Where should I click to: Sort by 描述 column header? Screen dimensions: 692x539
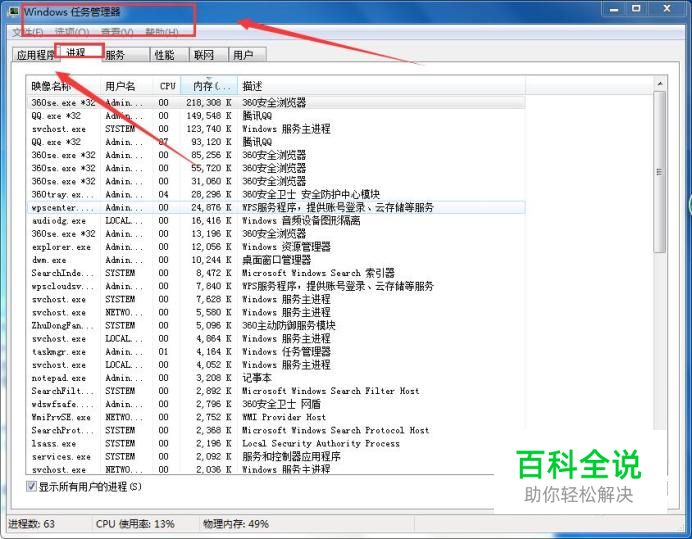381,86
